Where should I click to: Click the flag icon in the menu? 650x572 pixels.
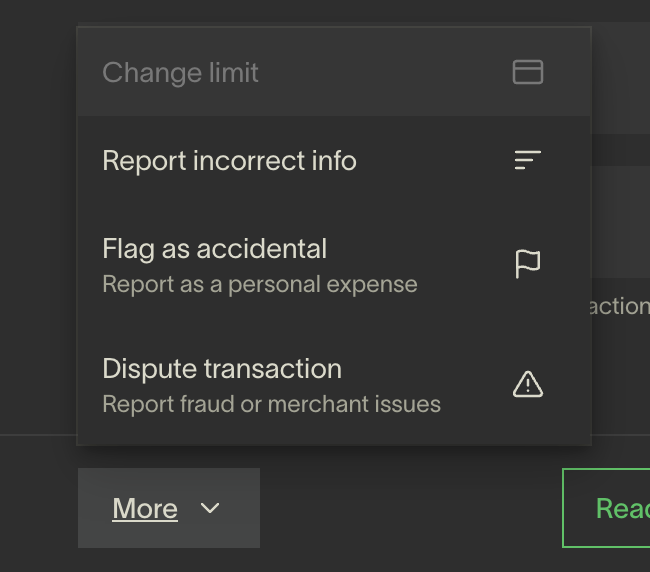coord(527,264)
